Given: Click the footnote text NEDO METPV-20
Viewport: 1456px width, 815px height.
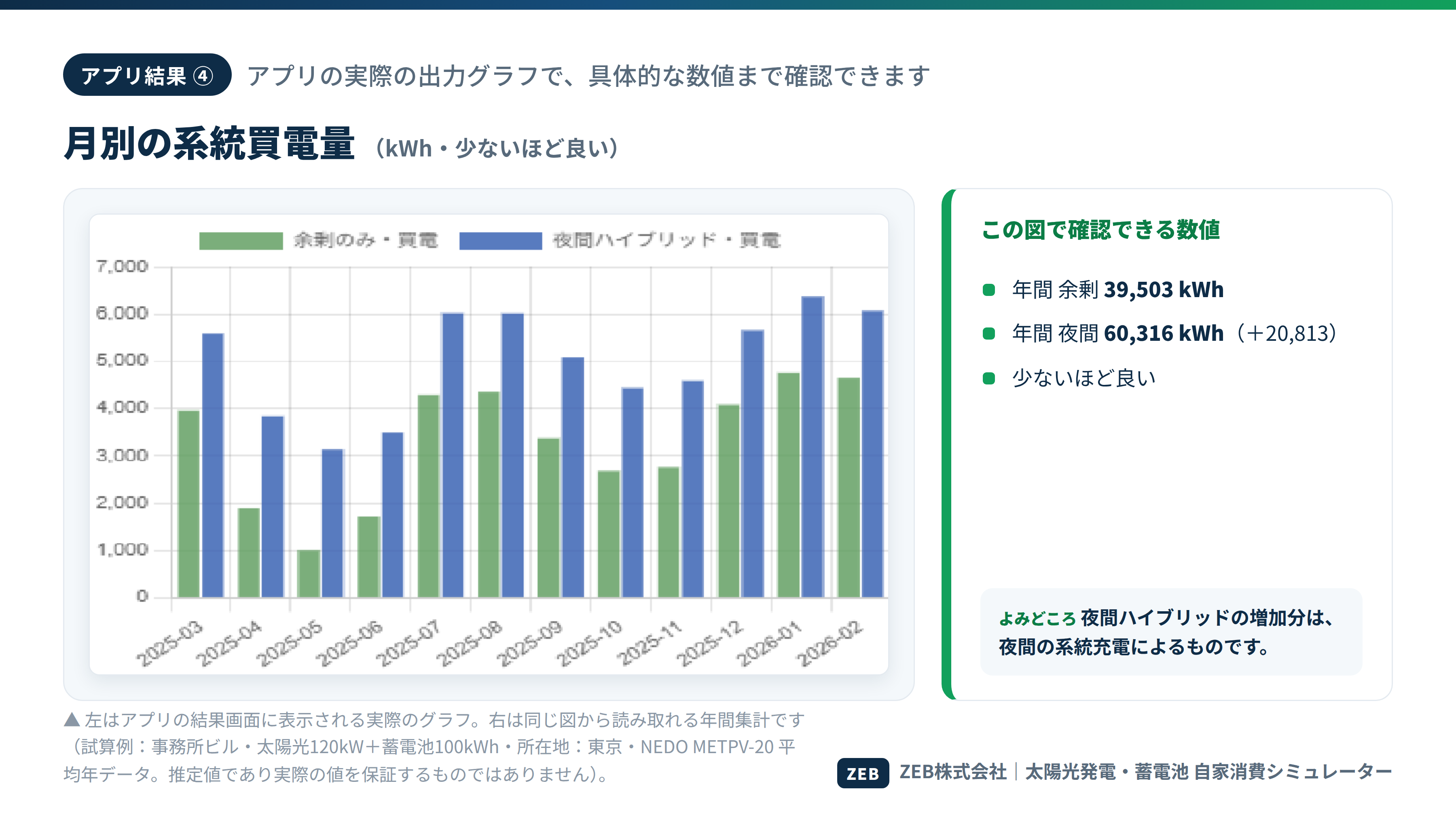Looking at the screenshot, I should tap(707, 747).
